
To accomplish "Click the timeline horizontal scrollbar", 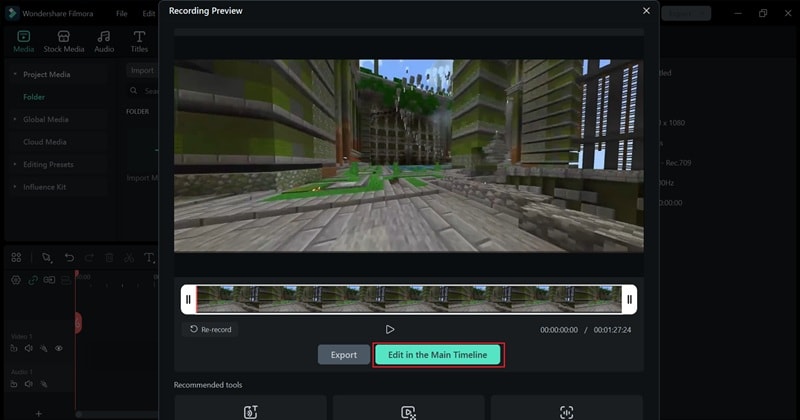I will [x=117, y=414].
